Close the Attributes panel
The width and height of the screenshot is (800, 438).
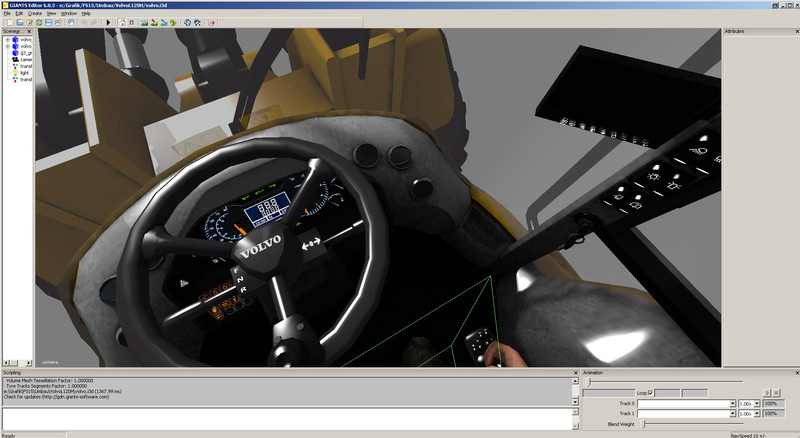pos(797,32)
